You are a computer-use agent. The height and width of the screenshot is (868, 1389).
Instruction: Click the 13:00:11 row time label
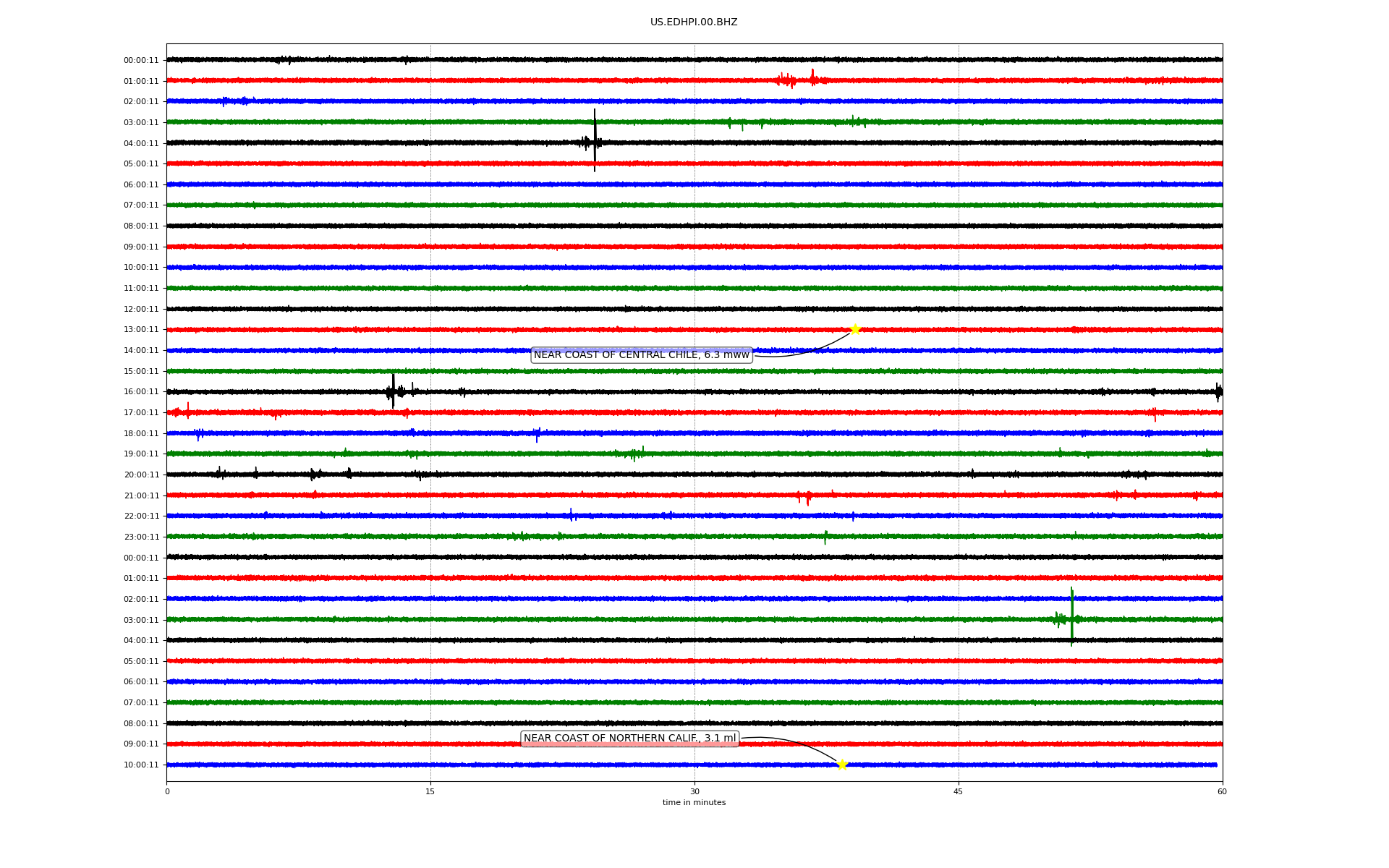coord(141,330)
